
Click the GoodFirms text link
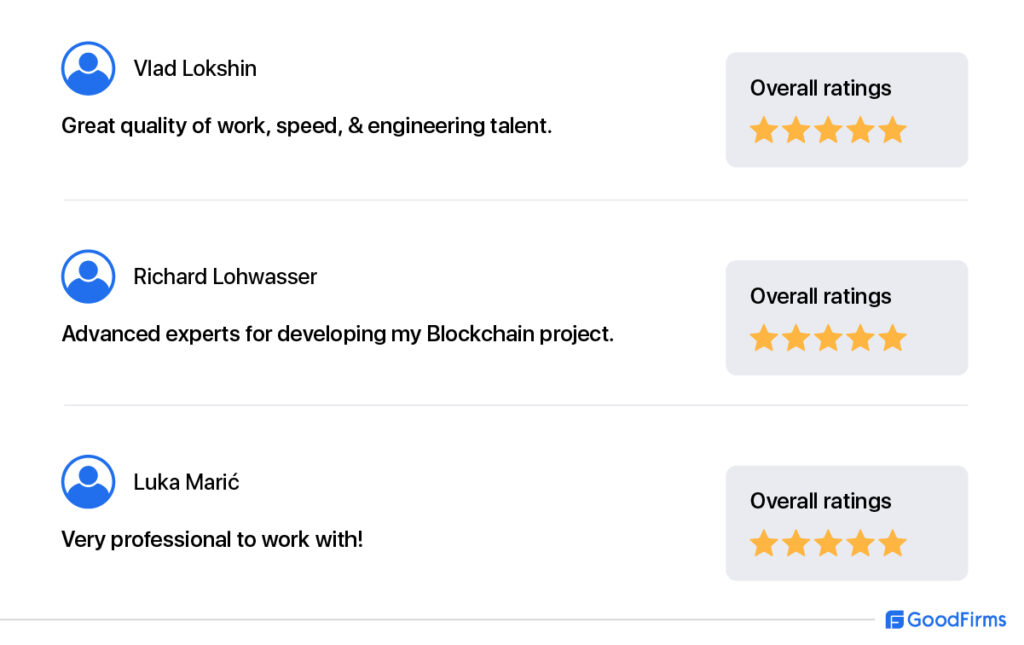tap(956, 620)
